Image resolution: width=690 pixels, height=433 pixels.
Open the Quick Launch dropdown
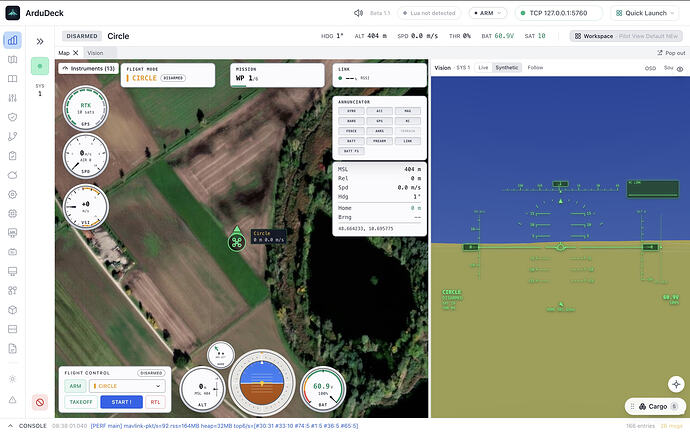tap(646, 13)
